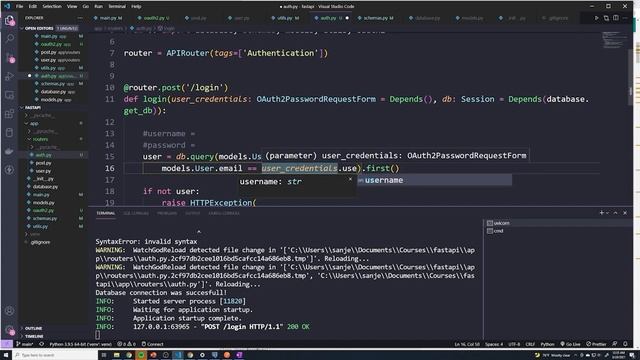Open the Accounts icon in the activity bar

pyautogui.click(x=9, y=311)
